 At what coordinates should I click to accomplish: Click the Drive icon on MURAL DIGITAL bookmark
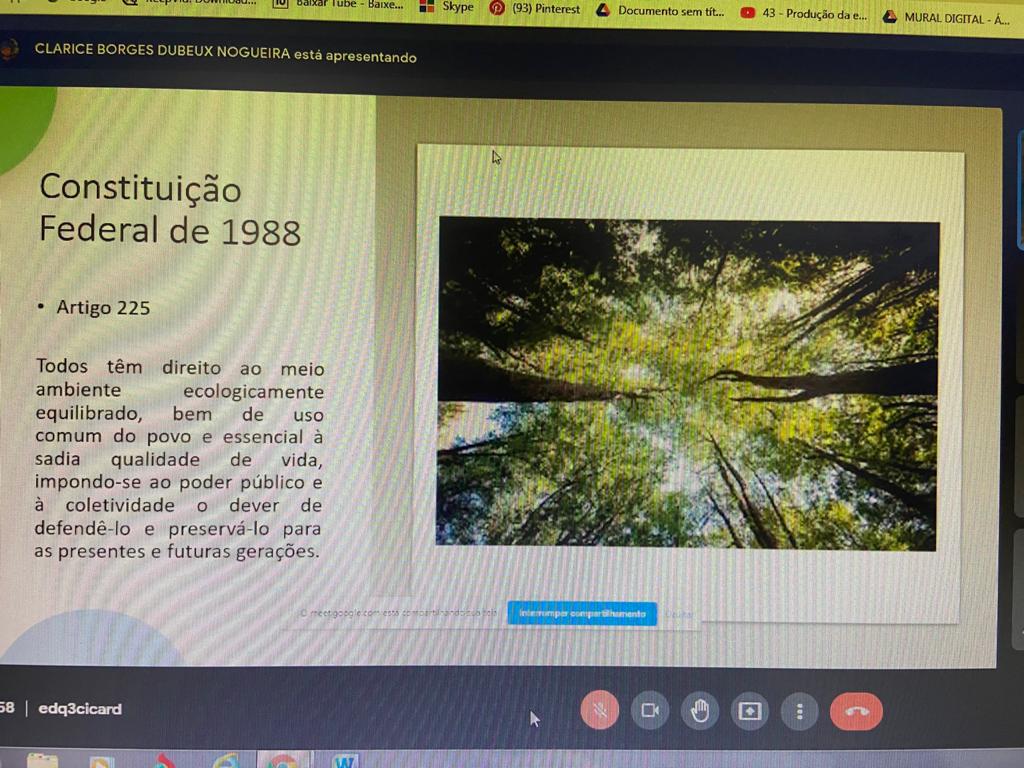coord(889,16)
